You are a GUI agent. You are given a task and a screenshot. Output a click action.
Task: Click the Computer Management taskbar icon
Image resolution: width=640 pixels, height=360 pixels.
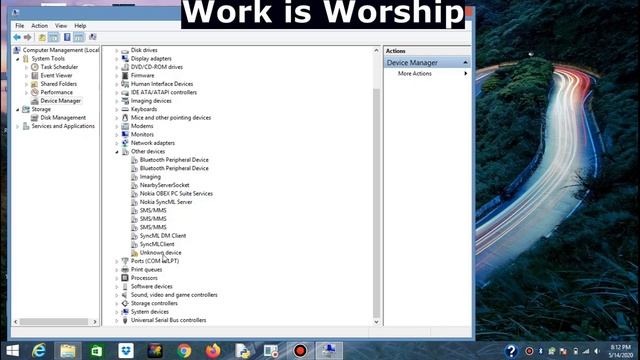329,351
